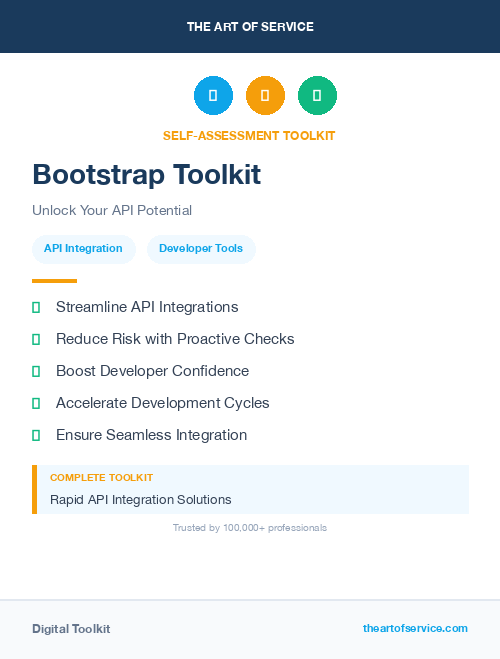The height and width of the screenshot is (659, 500).
Task: Click Rapid API Integration Solutions text
Action: point(141,500)
